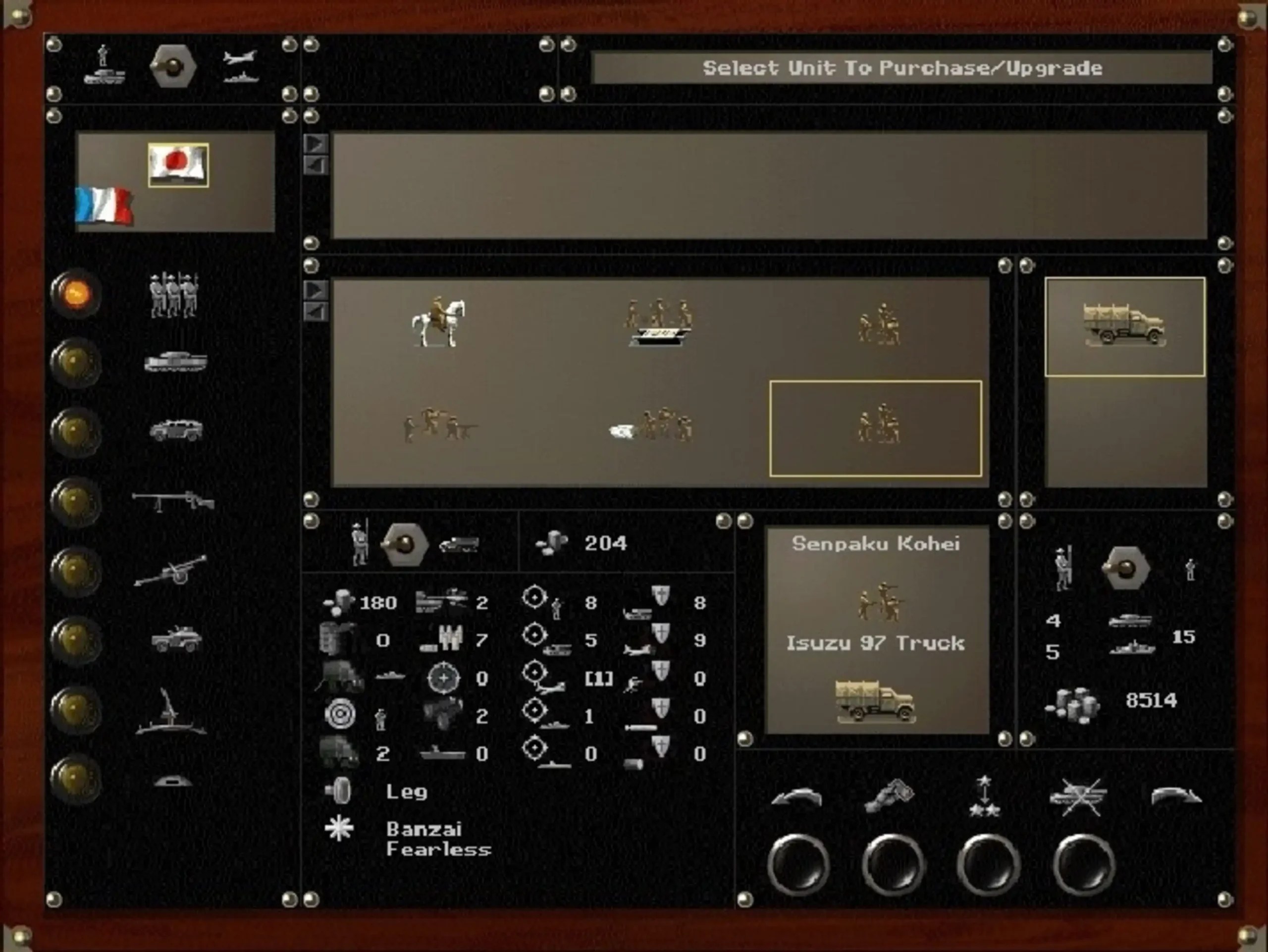Select the heavy machine gun infantry unit
Image resolution: width=1268 pixels, height=952 pixels.
pyautogui.click(x=440, y=426)
